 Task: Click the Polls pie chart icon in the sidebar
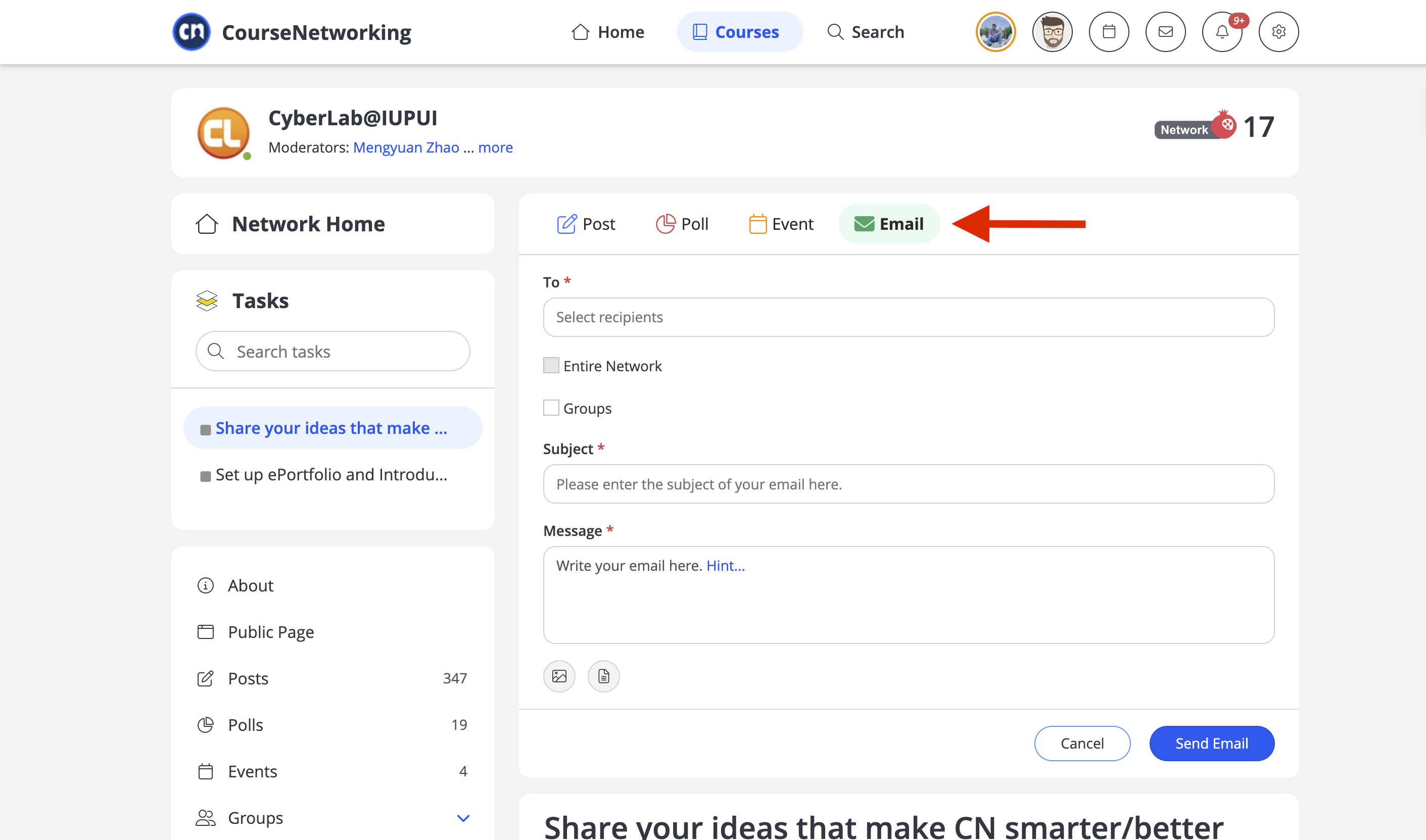point(206,724)
